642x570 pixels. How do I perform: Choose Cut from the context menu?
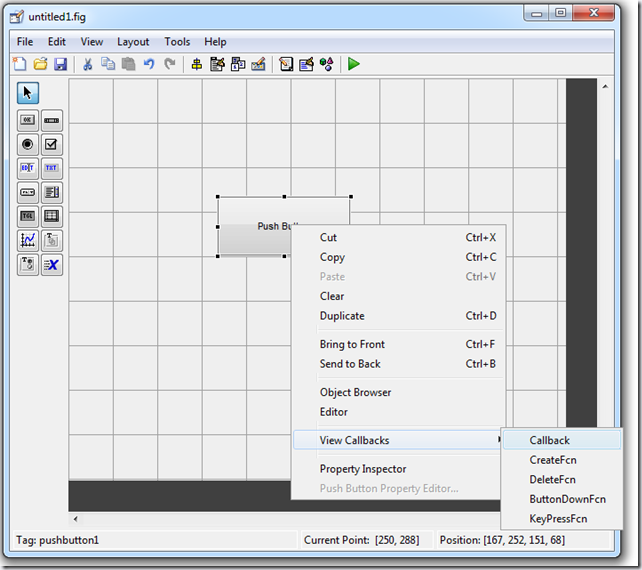click(400, 238)
